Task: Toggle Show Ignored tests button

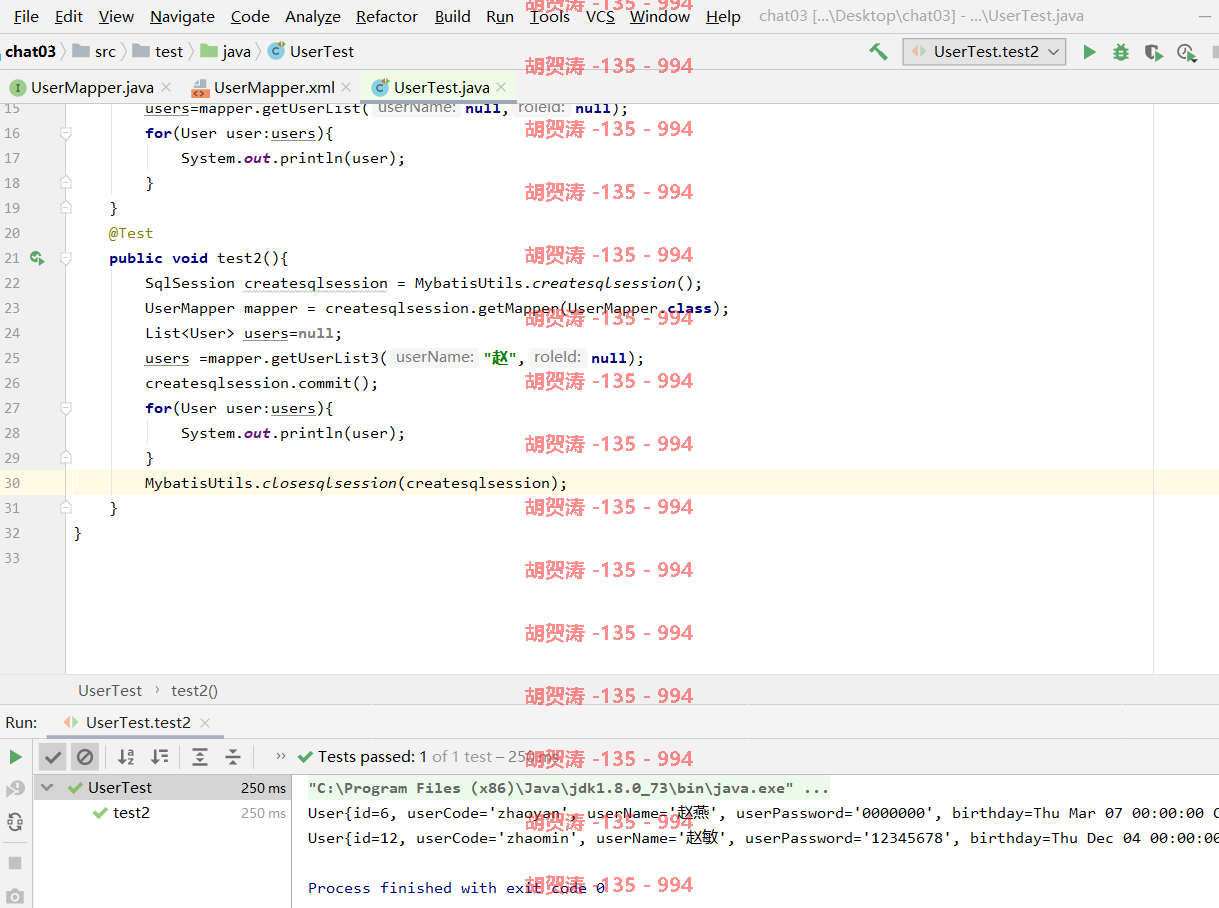Action: [x=85, y=757]
